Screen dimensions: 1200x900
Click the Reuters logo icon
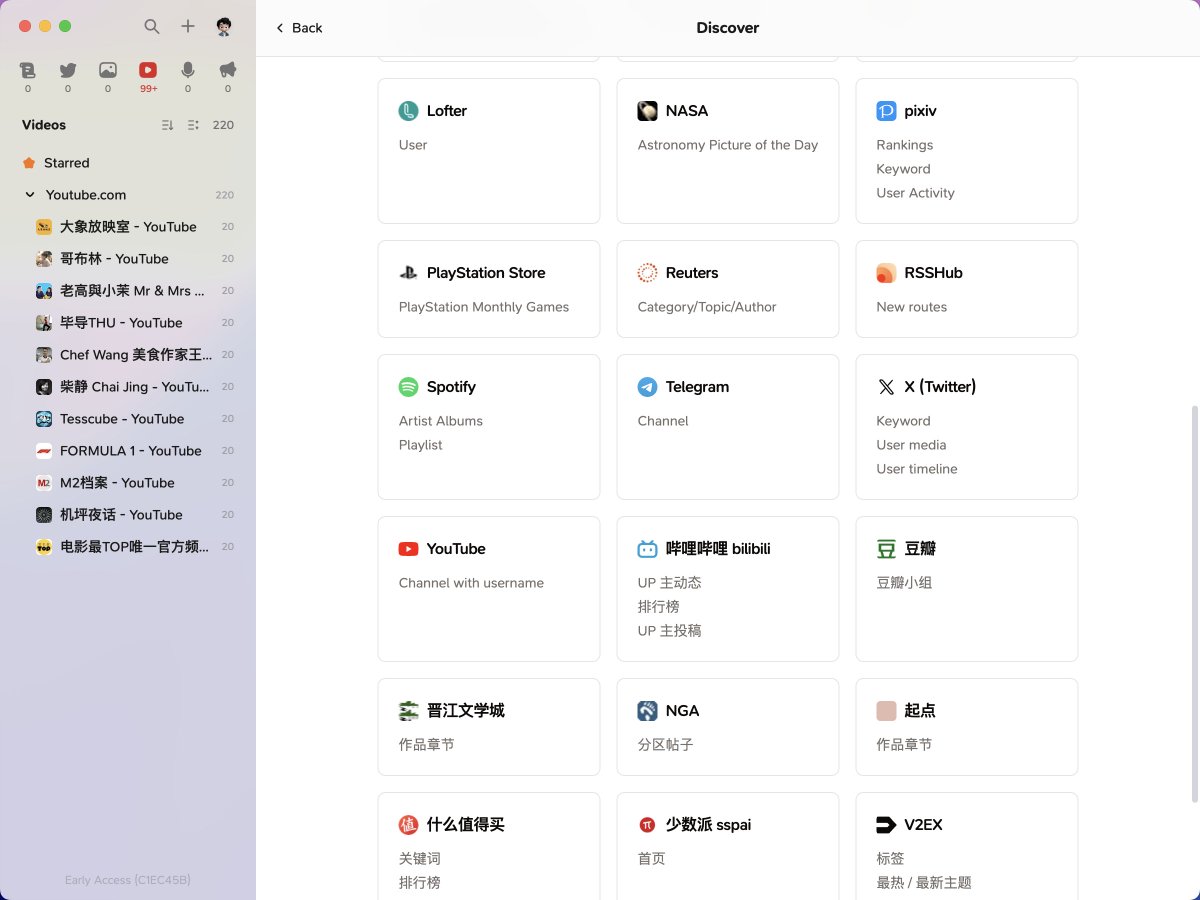click(x=647, y=273)
